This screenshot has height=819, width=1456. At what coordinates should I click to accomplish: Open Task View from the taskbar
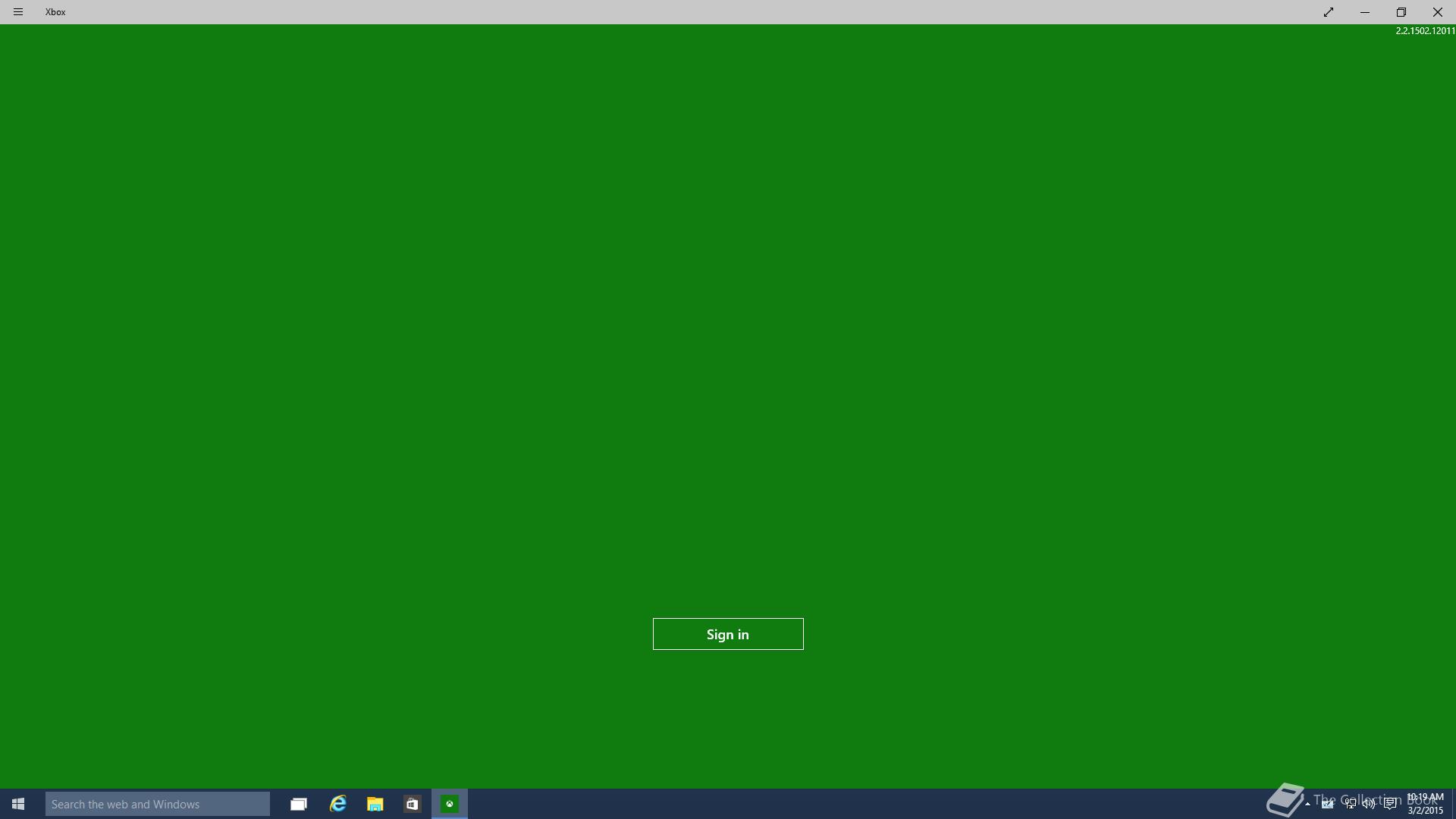(299, 804)
